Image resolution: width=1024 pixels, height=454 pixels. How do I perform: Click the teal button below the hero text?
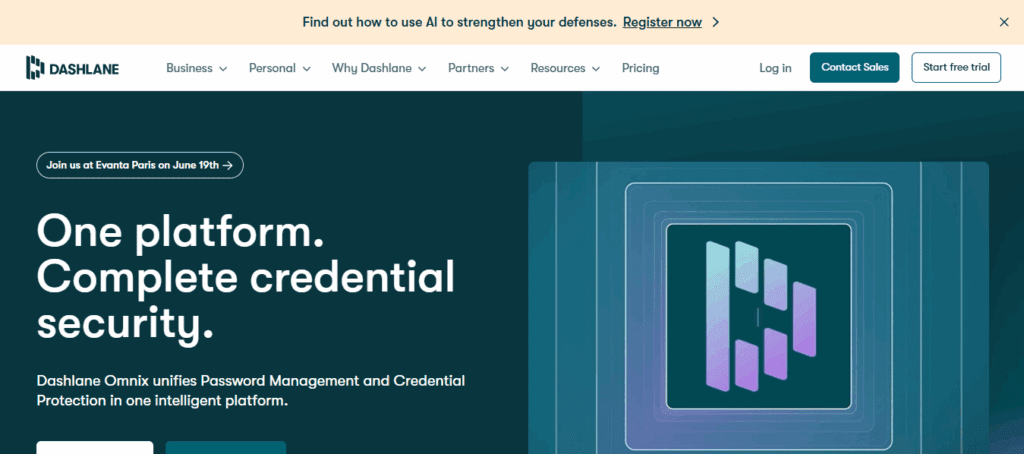pyautogui.click(x=225, y=447)
